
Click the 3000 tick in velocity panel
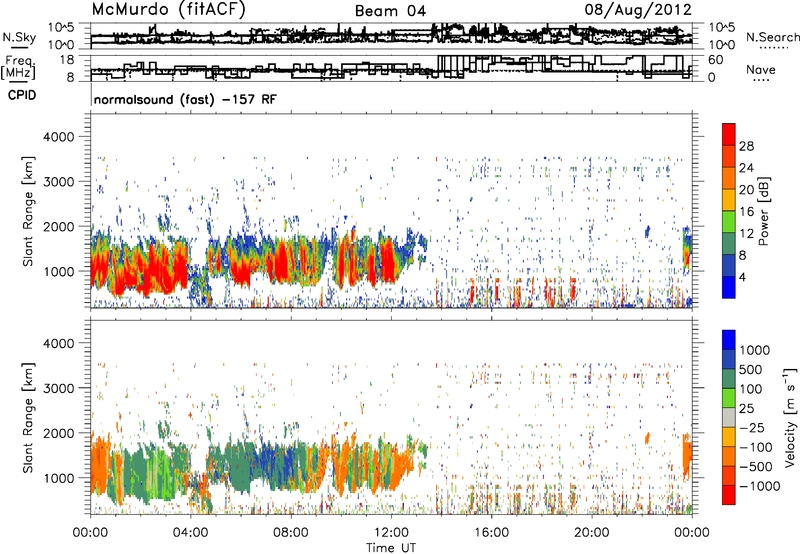pyautogui.click(x=59, y=388)
